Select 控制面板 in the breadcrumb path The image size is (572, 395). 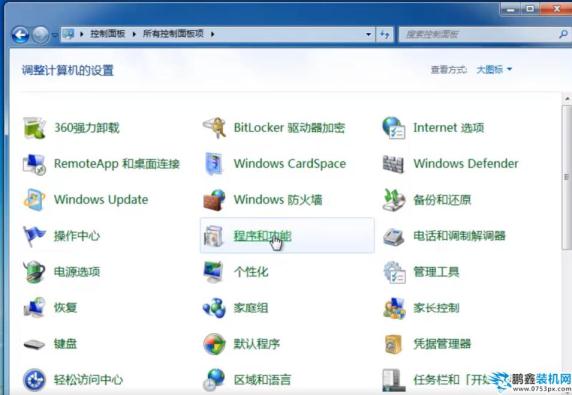tap(108, 34)
